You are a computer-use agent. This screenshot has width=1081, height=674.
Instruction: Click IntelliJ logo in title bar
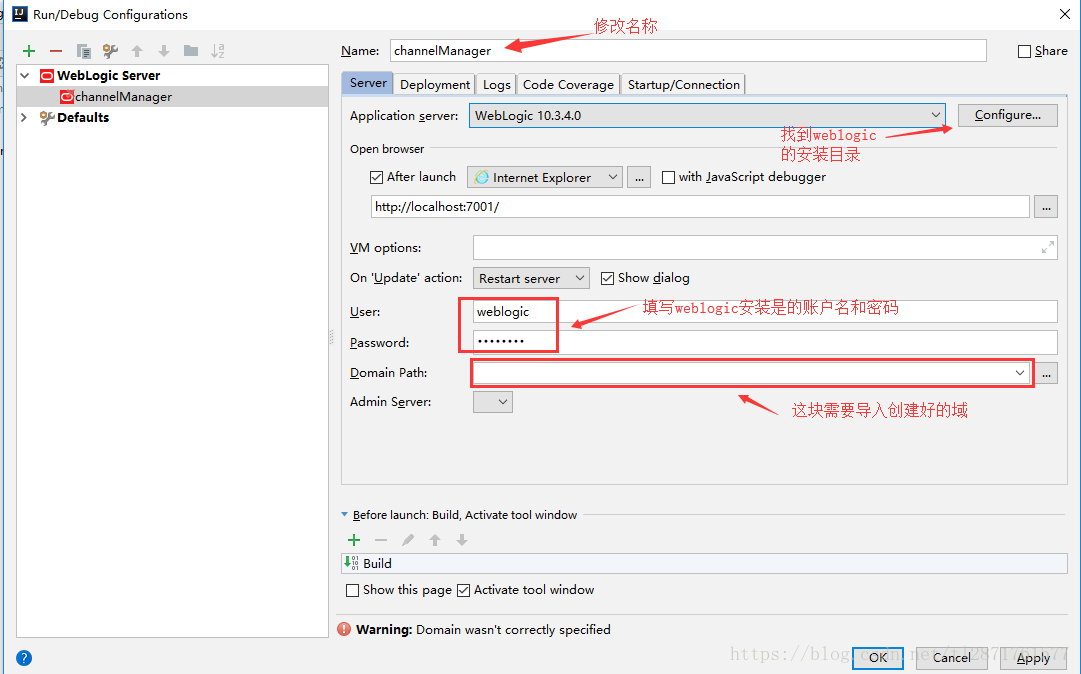[x=20, y=14]
